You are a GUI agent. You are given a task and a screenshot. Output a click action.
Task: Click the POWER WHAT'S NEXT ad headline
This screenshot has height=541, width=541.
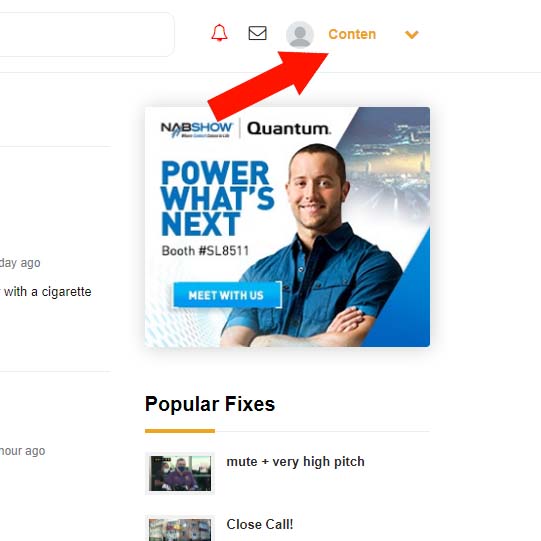pyautogui.click(x=217, y=198)
